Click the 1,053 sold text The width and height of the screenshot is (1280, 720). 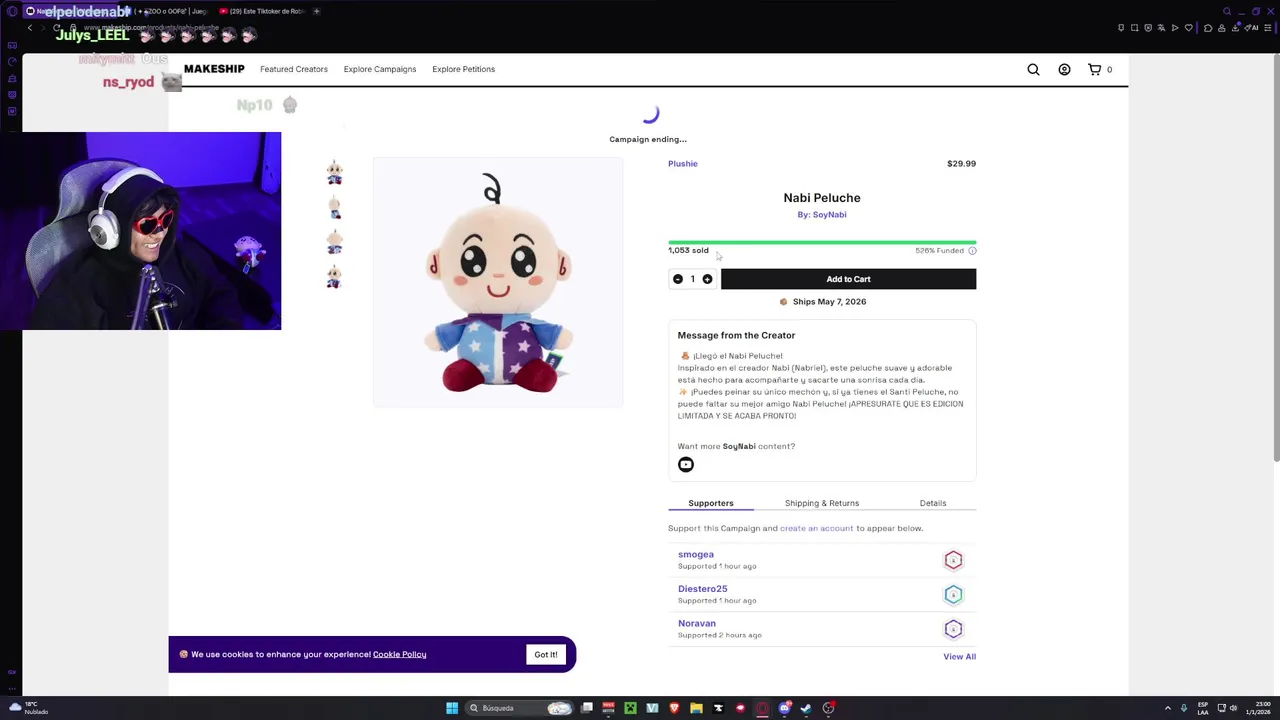(688, 250)
